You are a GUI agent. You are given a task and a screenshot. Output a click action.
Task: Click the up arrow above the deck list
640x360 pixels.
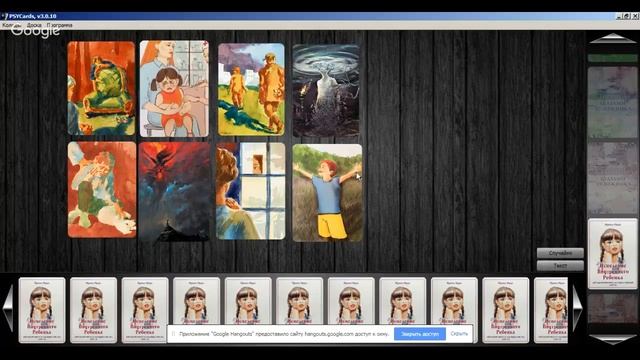(x=613, y=38)
